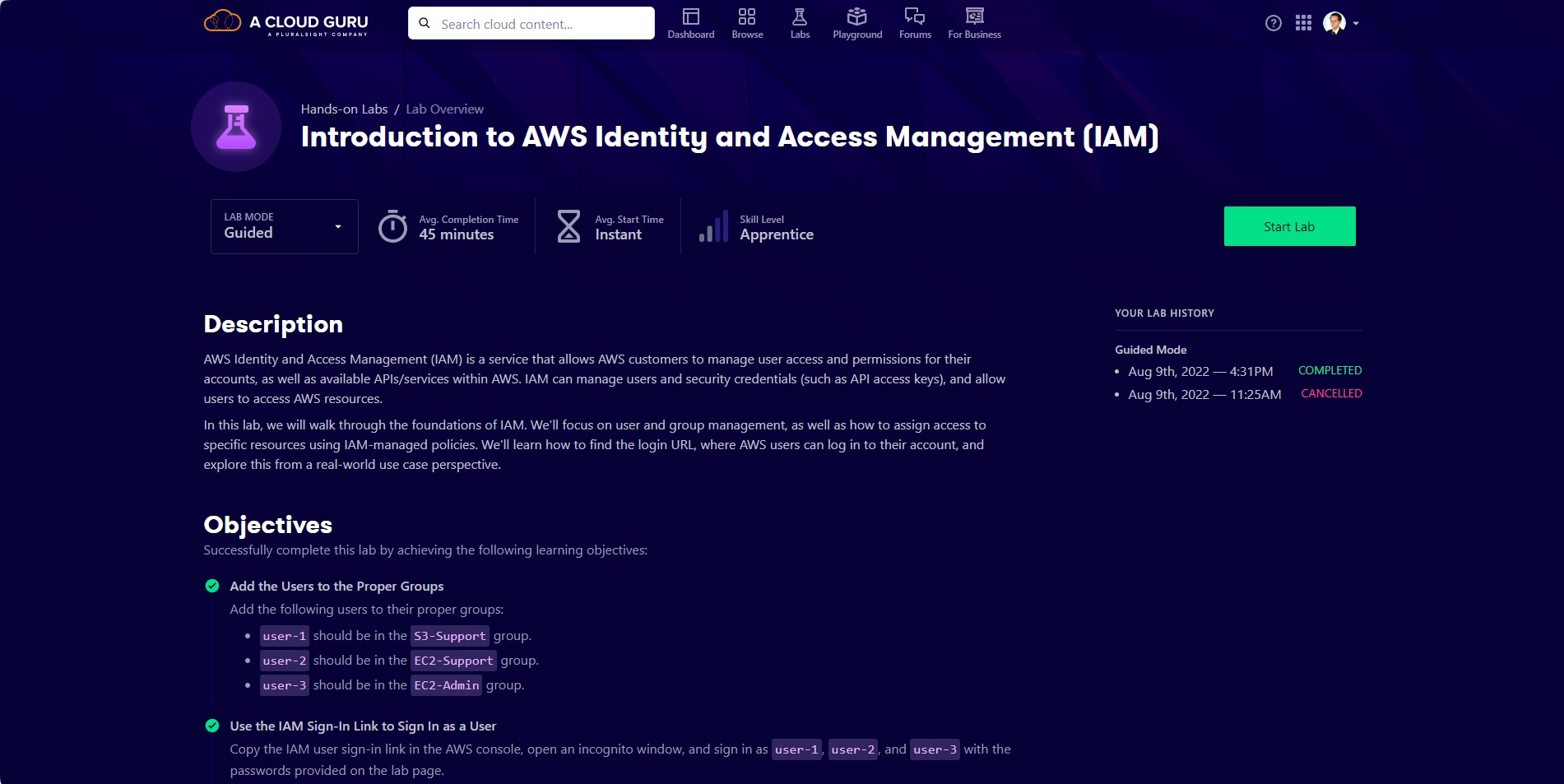
Task: Click the Add the Users objective checkmark
Action: point(212,586)
